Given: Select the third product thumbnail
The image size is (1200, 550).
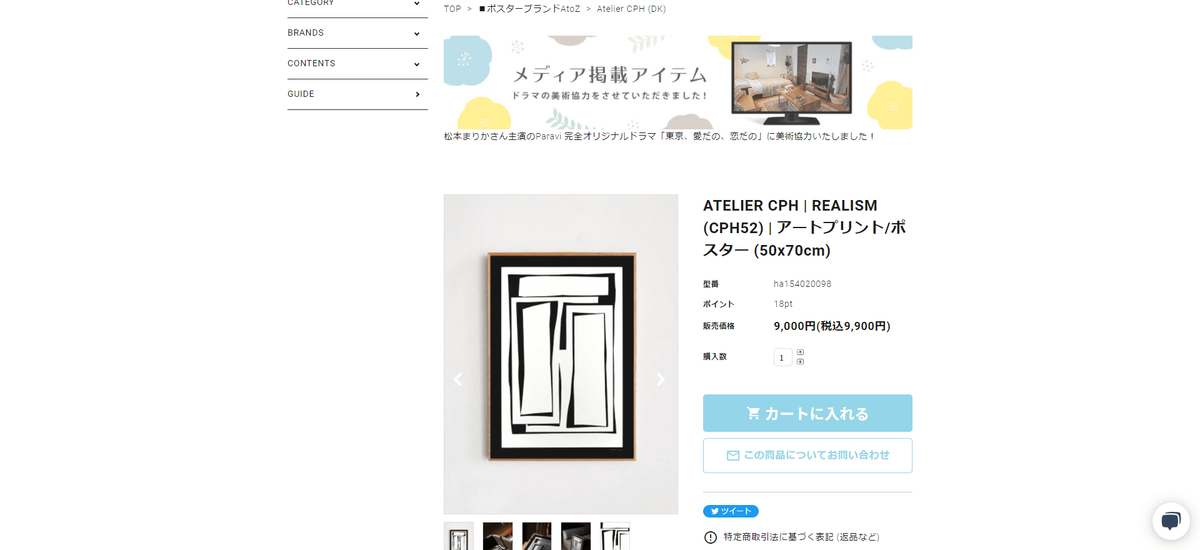Looking at the screenshot, I should point(537,537).
